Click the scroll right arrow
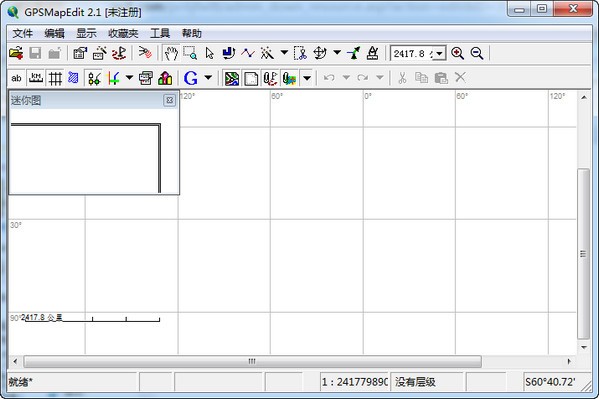Viewport: 599px width, 399px height. click(569, 361)
